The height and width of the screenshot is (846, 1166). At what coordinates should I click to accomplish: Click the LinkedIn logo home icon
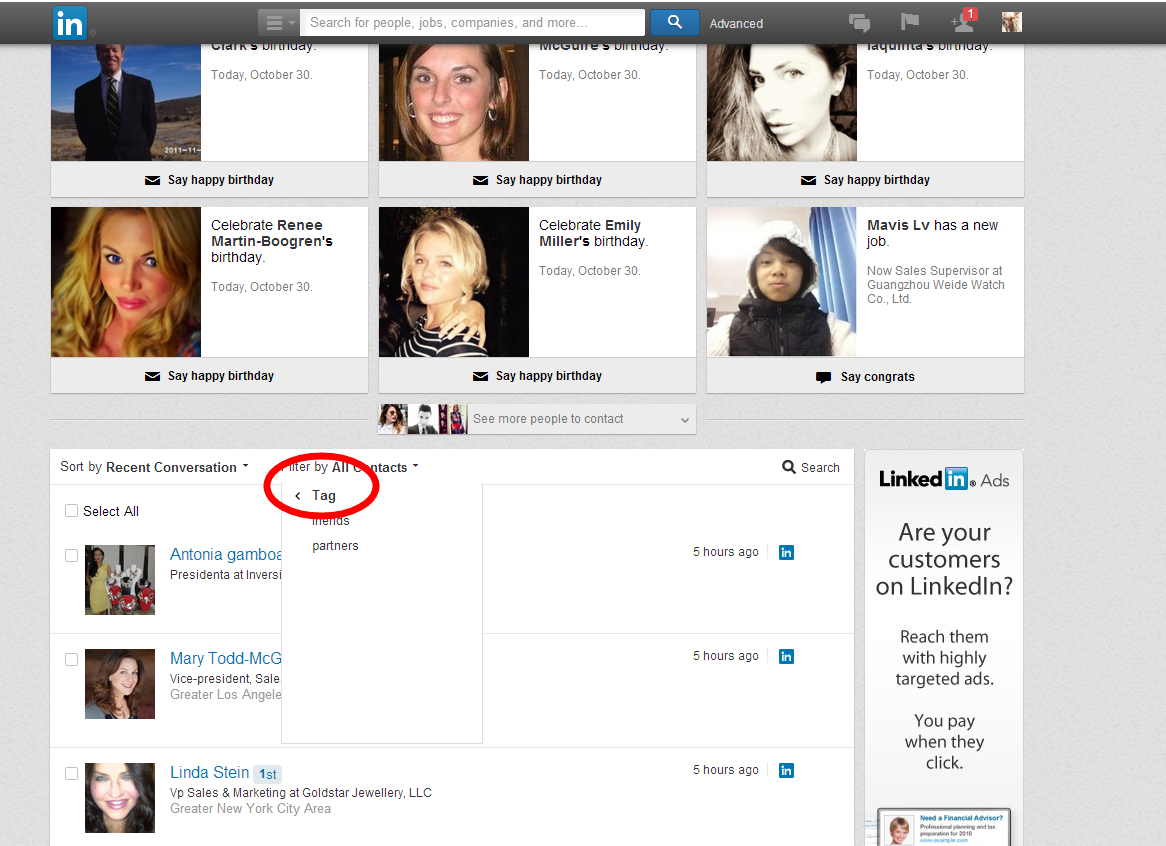70,23
